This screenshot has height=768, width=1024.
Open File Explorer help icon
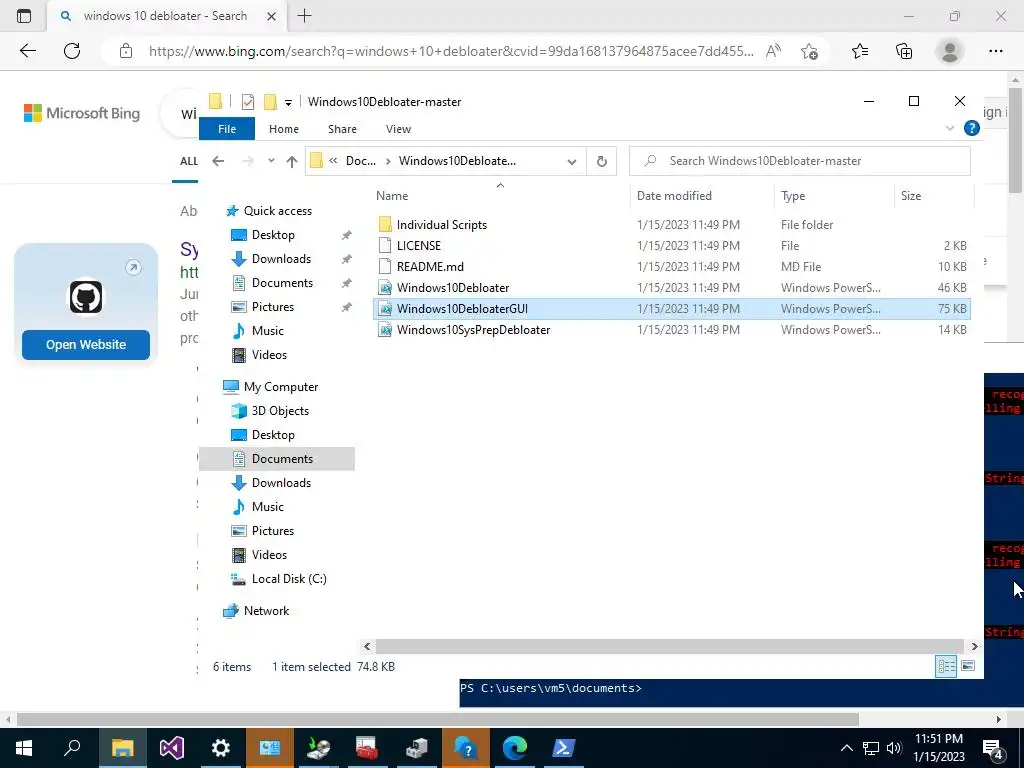tap(971, 129)
